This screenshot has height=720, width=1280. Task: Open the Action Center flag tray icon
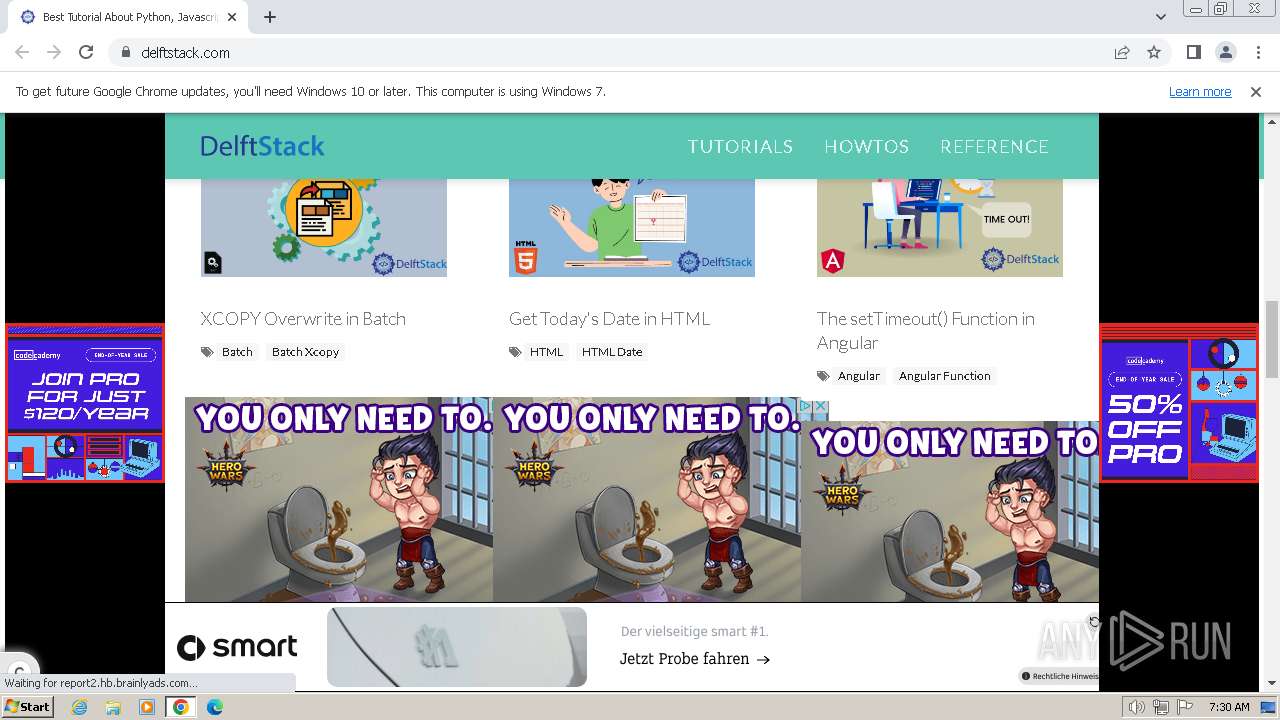(1184, 707)
